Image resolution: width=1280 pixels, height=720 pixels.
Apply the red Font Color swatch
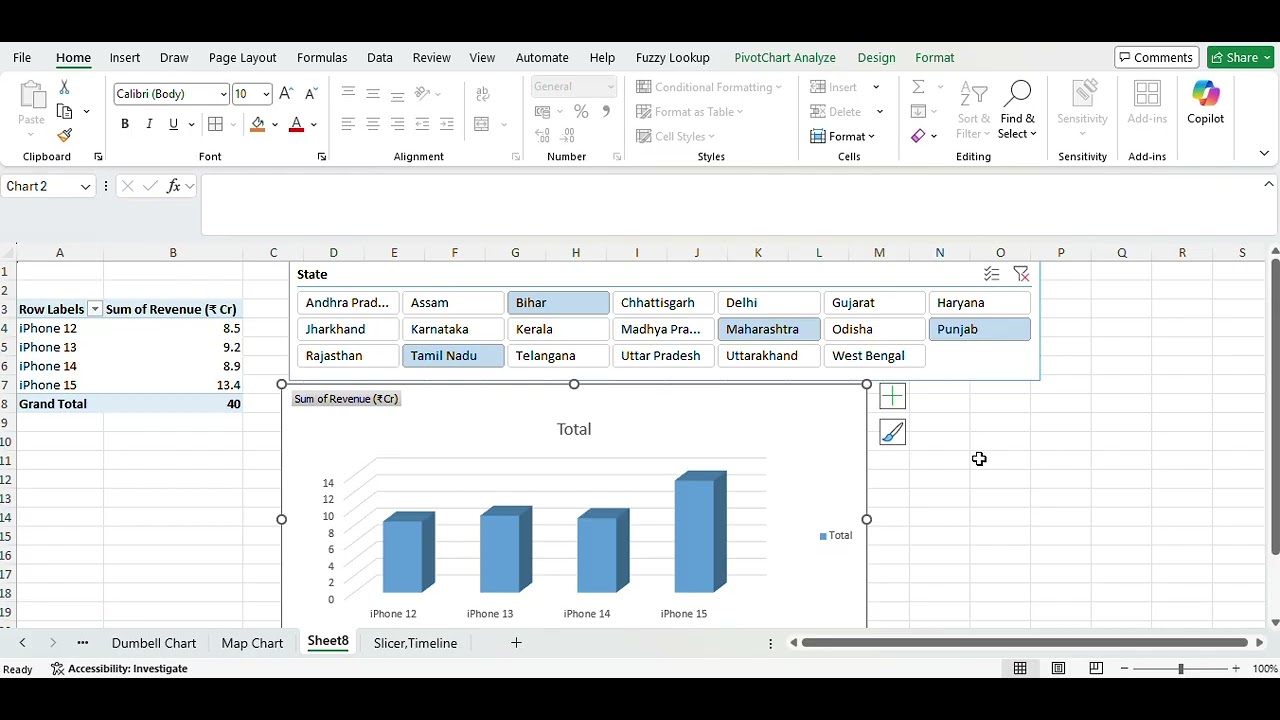click(x=296, y=124)
